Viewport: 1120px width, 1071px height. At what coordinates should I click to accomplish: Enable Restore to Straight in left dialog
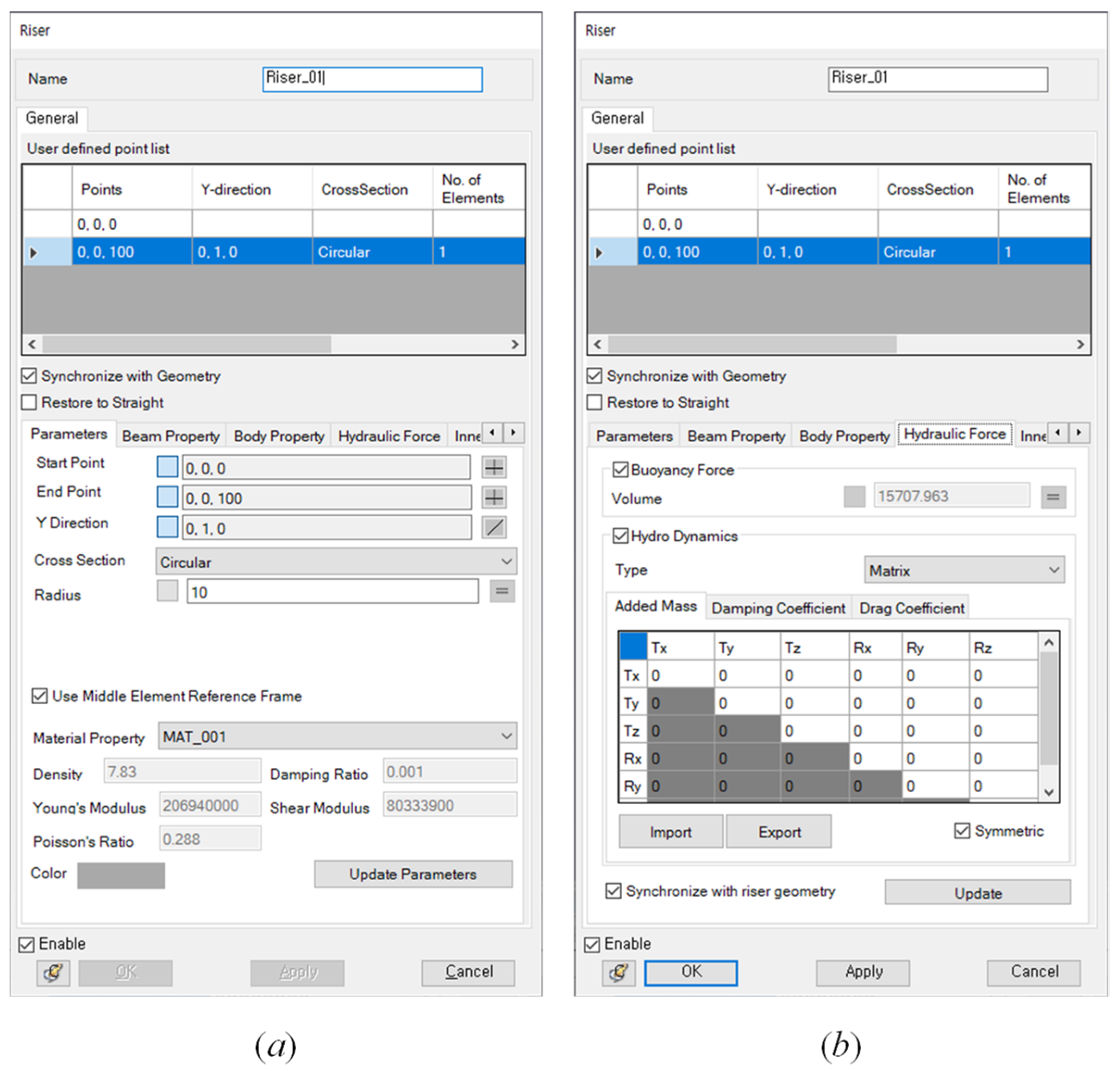pyautogui.click(x=29, y=402)
